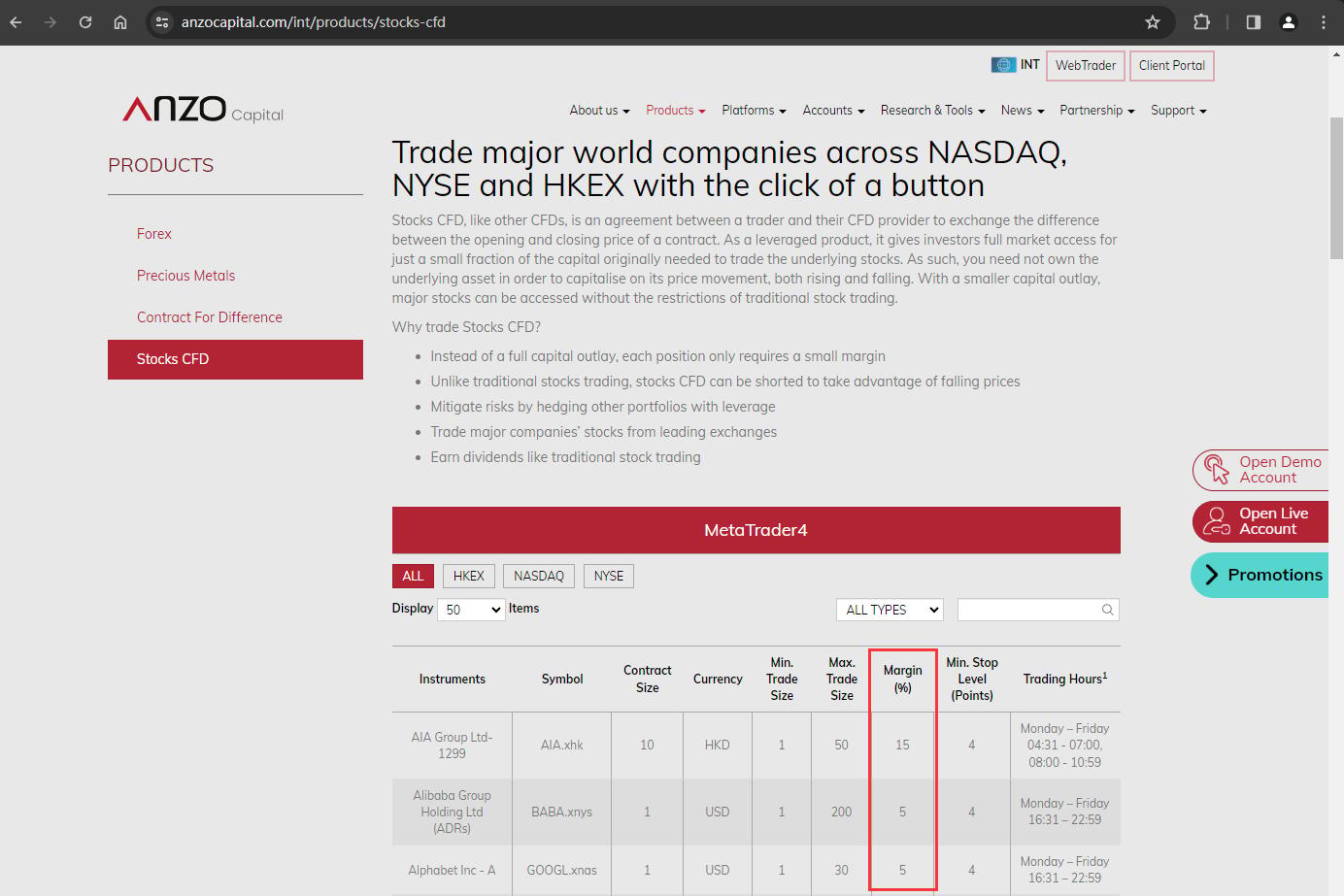Click the Open Live Account user icon
The height and width of the screenshot is (896, 1344).
(1216, 521)
